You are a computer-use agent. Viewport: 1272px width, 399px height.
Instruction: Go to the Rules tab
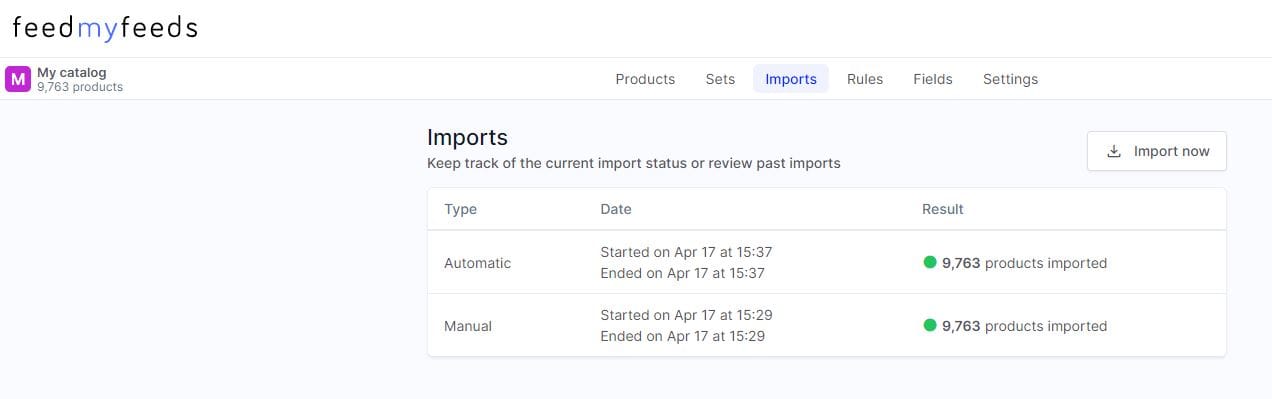pos(865,79)
